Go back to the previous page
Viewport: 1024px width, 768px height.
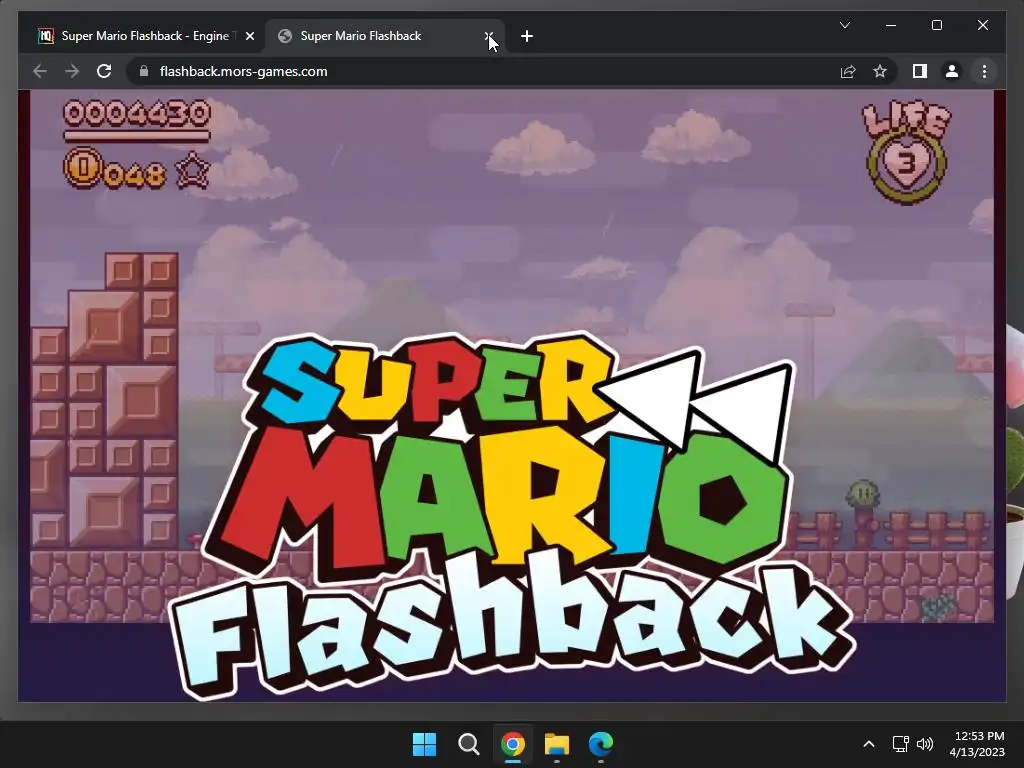coord(40,71)
